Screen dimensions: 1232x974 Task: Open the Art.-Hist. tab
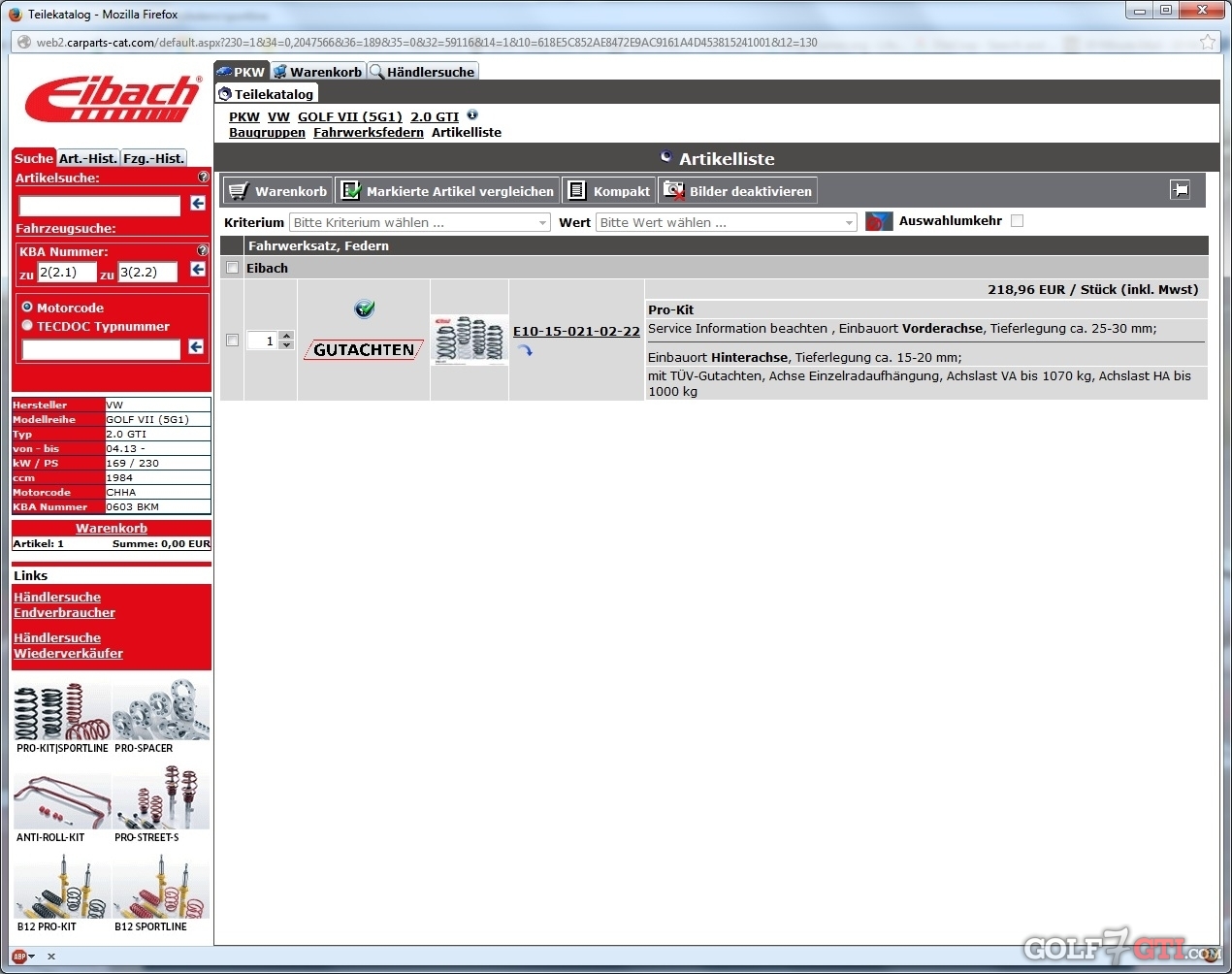[88, 158]
